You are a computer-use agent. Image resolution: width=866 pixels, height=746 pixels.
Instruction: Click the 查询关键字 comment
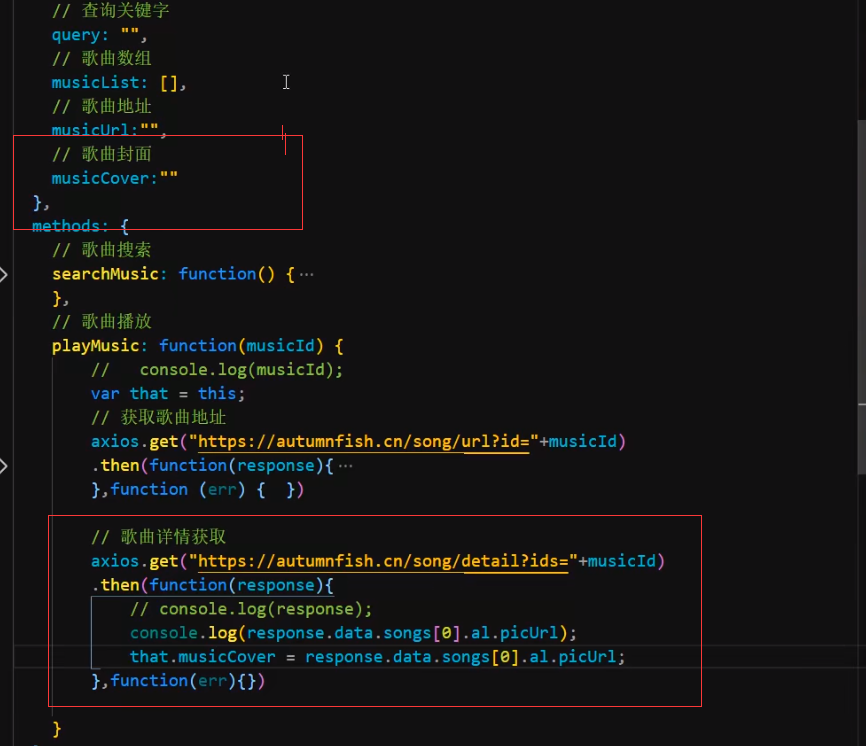110,10
